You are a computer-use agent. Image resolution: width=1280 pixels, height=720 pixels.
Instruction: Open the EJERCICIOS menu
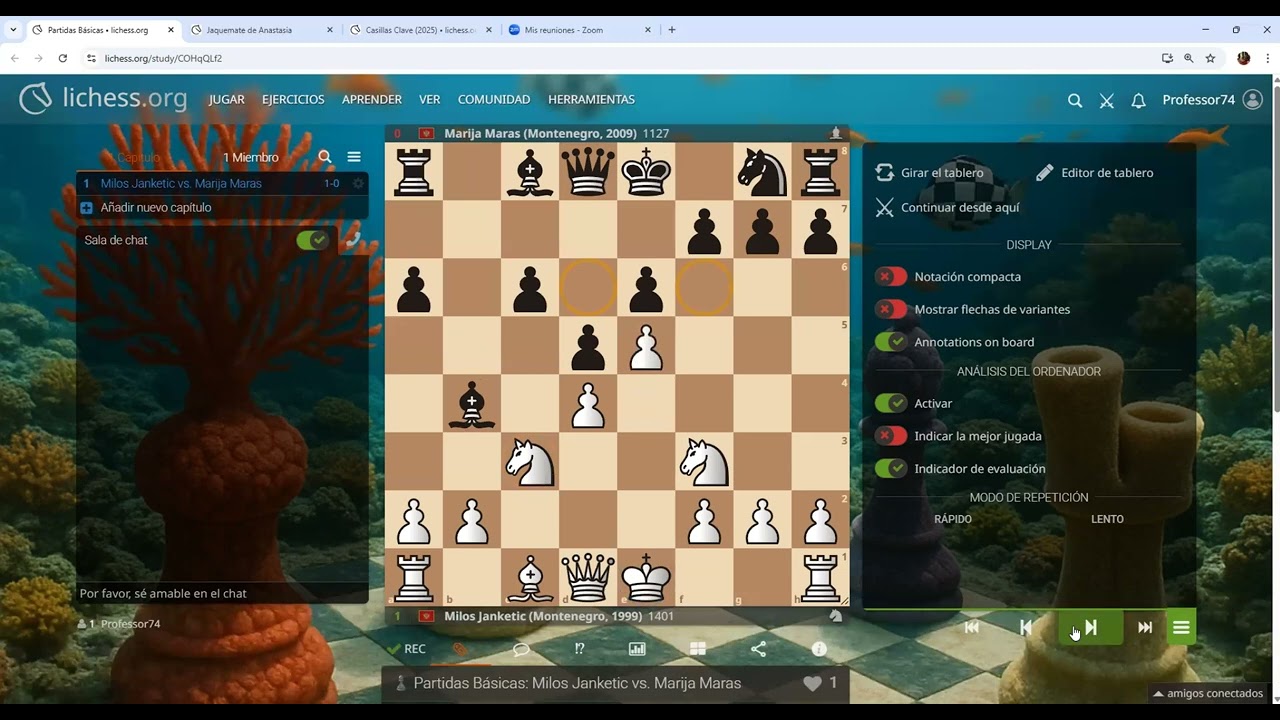coord(293,100)
